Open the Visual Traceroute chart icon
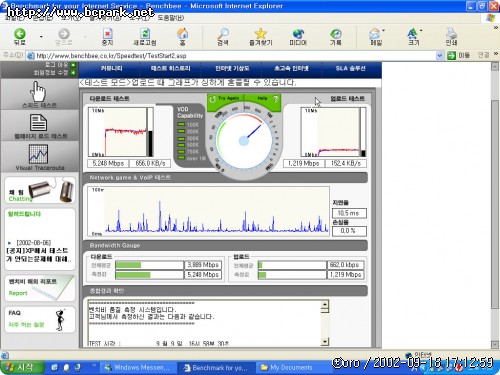This screenshot has width=500, height=375. click(x=38, y=154)
